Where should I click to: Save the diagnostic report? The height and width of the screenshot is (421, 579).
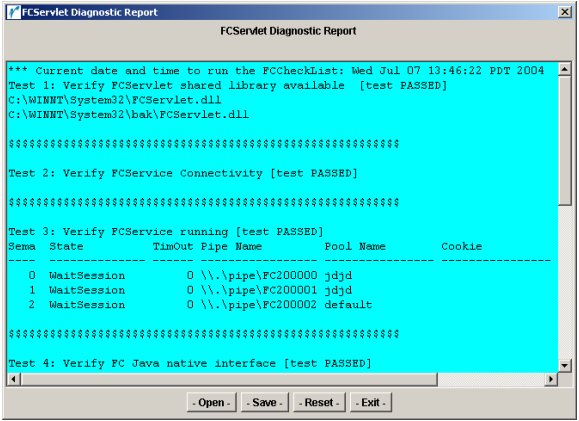[x=264, y=402]
